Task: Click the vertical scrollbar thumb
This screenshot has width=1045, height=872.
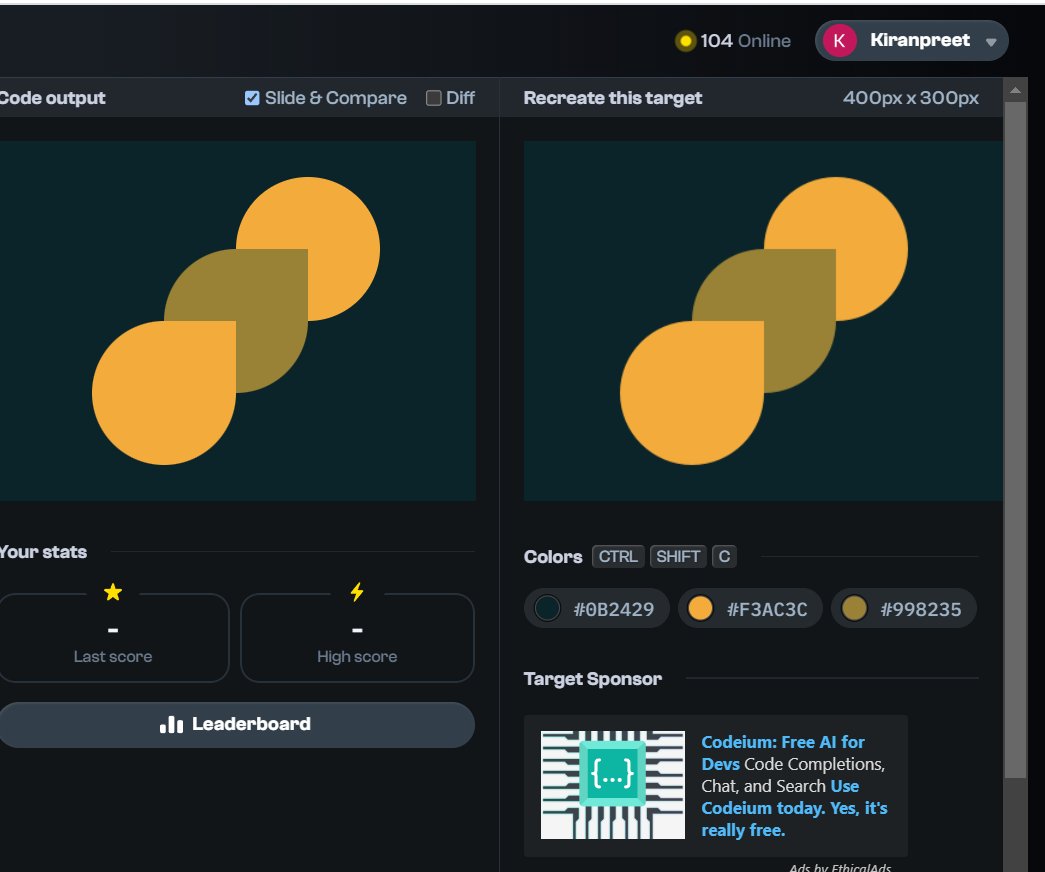Action: tap(1015, 440)
